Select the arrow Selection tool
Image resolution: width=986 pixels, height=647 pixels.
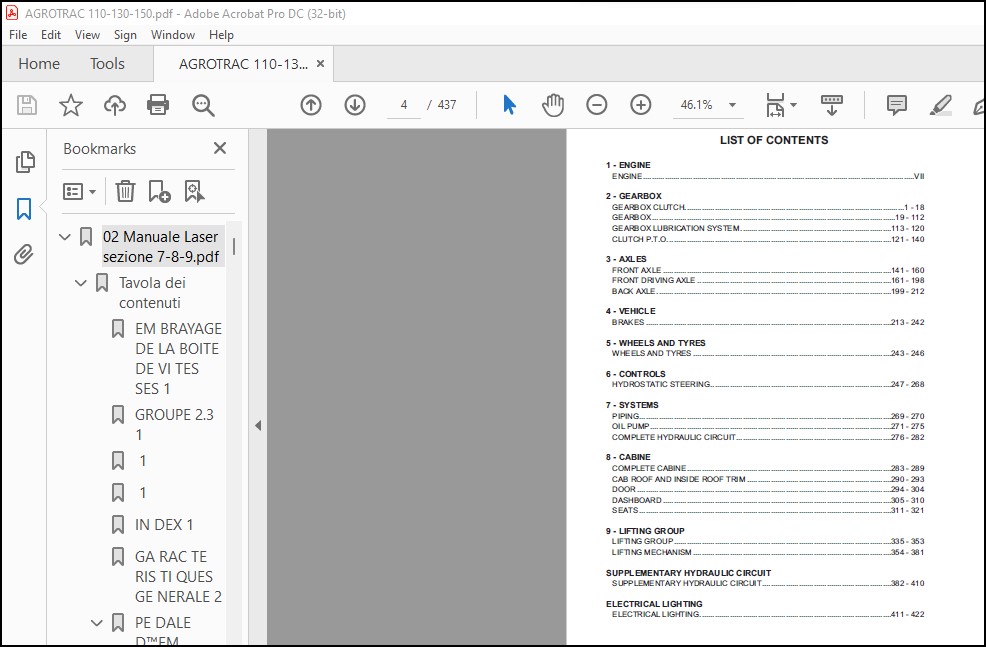click(509, 105)
